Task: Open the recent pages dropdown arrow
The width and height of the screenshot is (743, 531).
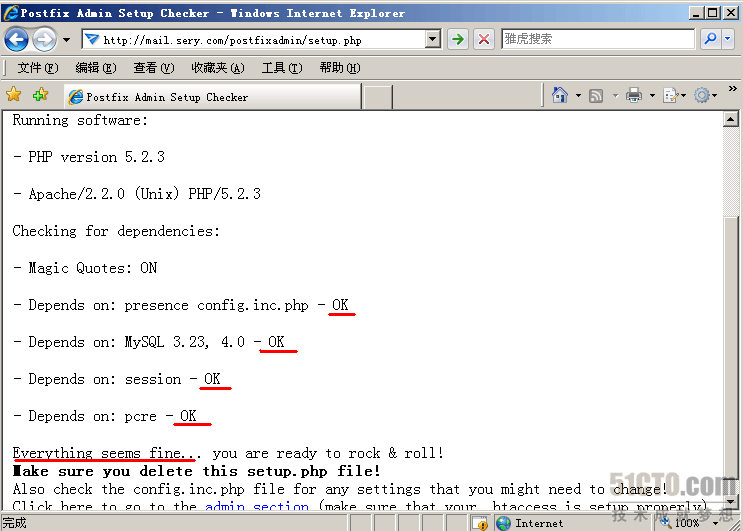Action: point(66,40)
